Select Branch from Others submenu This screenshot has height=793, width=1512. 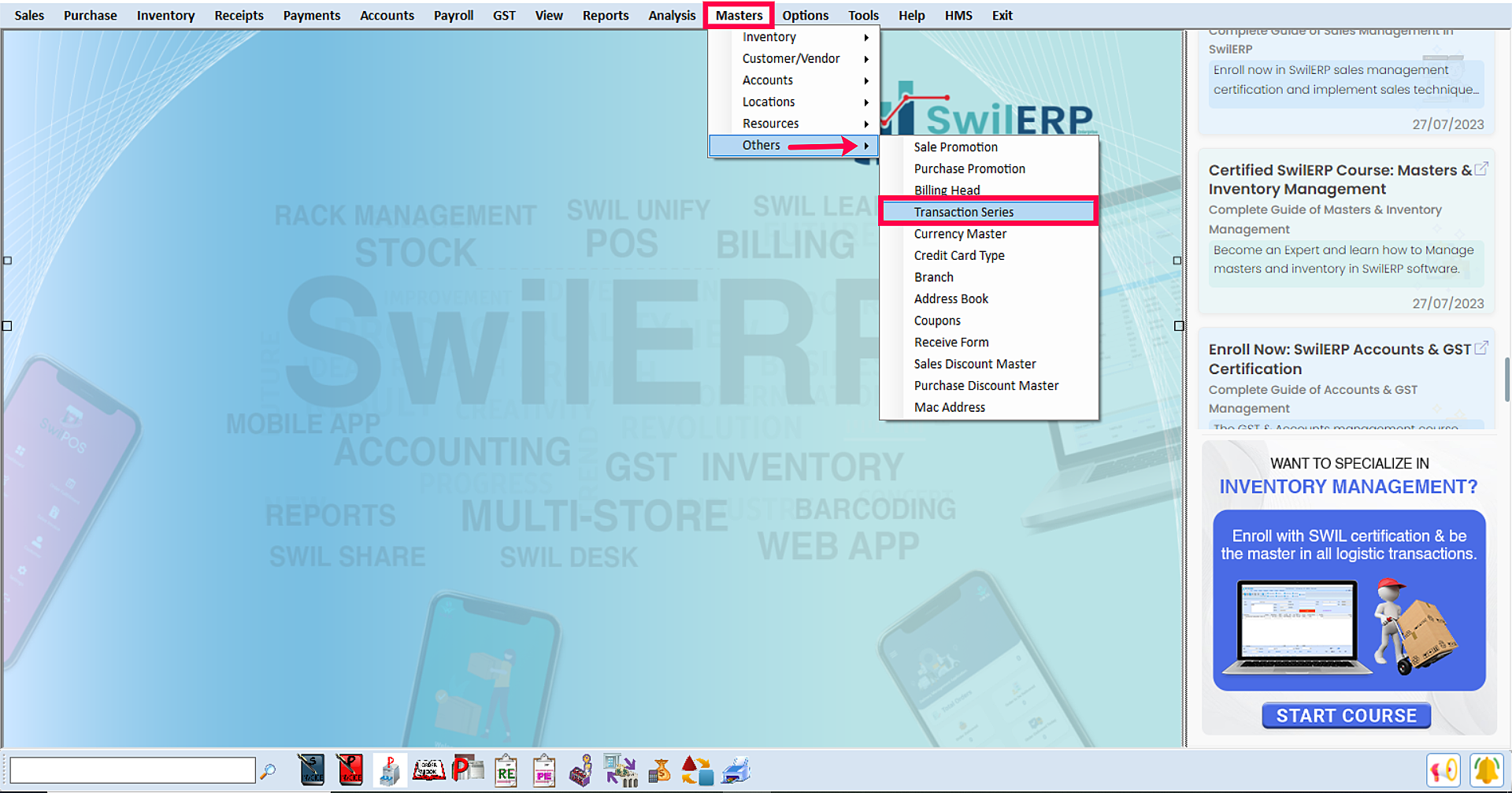click(989, 277)
